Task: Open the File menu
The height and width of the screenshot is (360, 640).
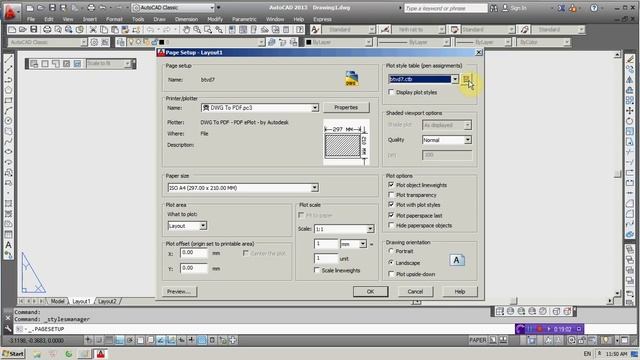Action: 31,19
